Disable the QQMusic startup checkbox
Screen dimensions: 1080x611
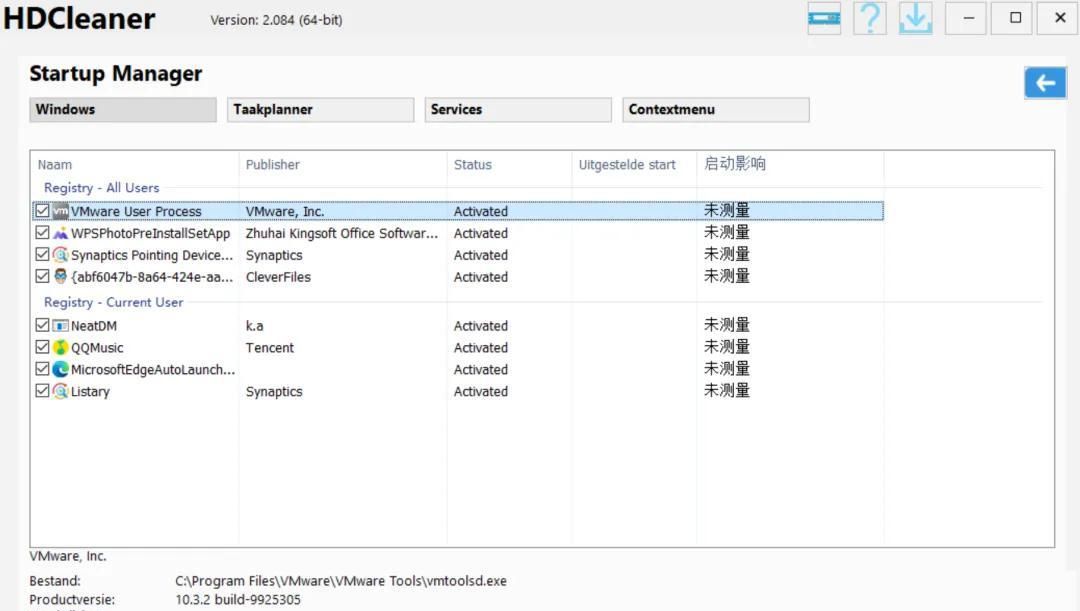[42, 348]
